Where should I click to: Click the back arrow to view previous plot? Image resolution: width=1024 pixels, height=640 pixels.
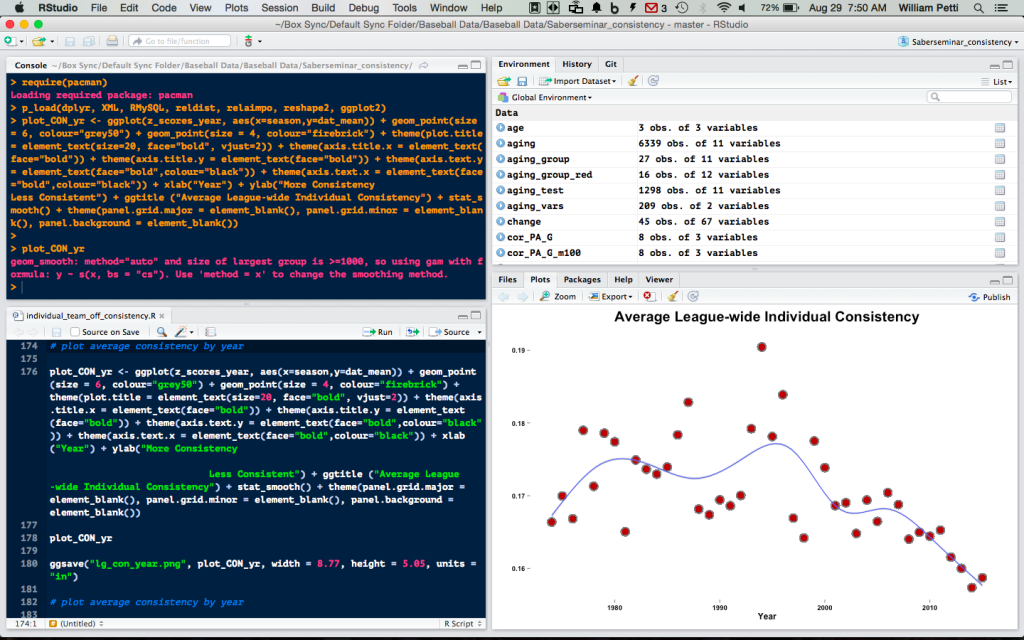(x=506, y=296)
